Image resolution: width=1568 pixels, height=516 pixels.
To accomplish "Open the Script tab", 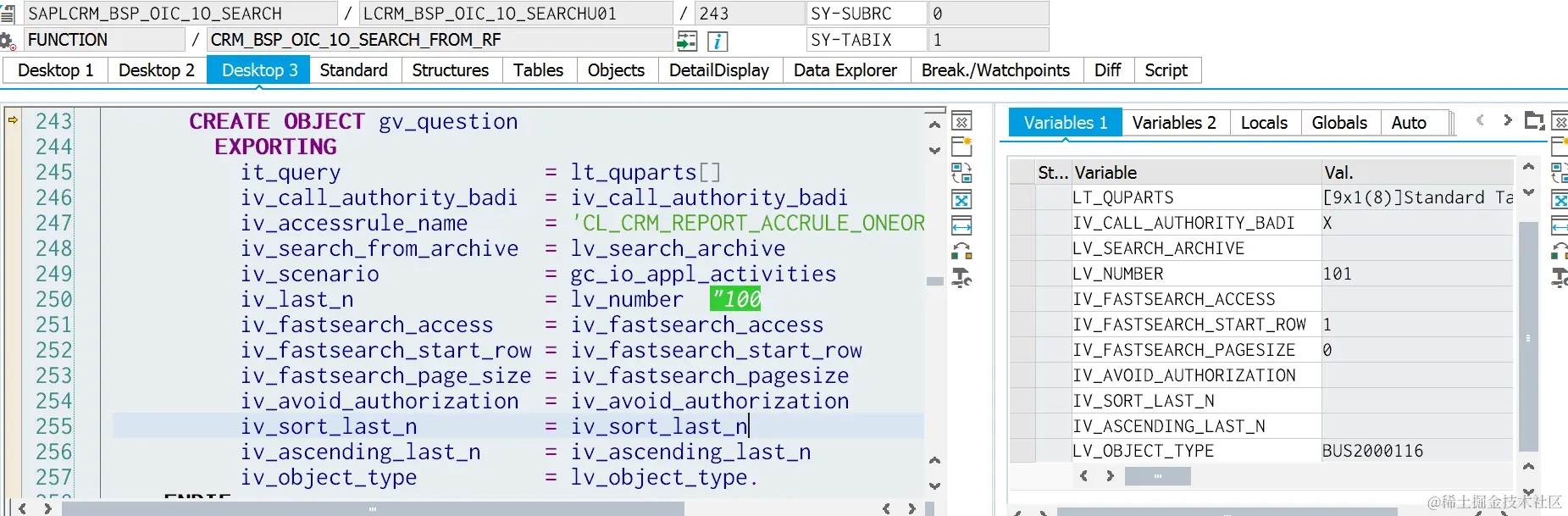I will coord(1166,70).
